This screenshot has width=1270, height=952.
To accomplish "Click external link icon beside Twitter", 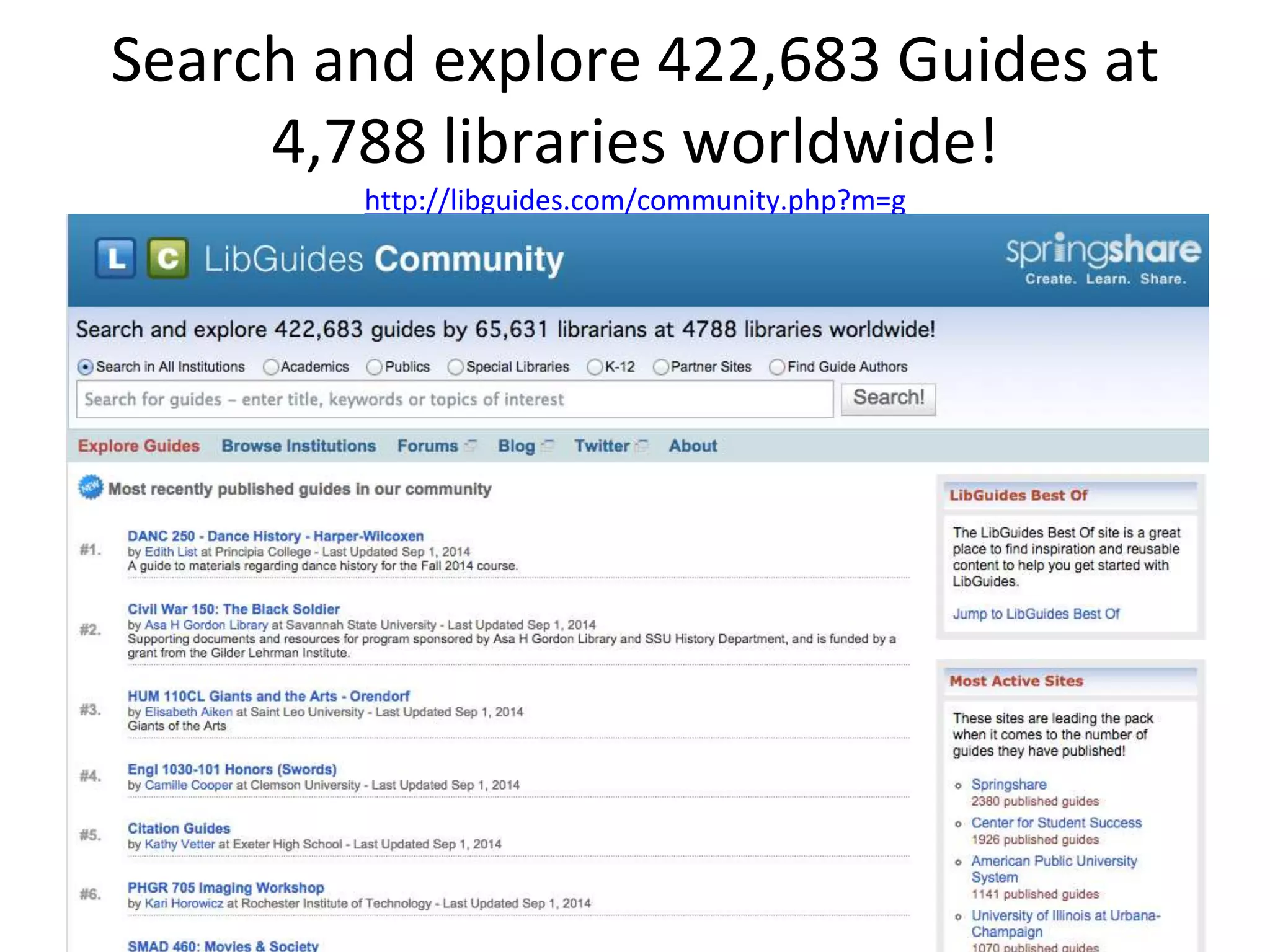I will [x=642, y=446].
